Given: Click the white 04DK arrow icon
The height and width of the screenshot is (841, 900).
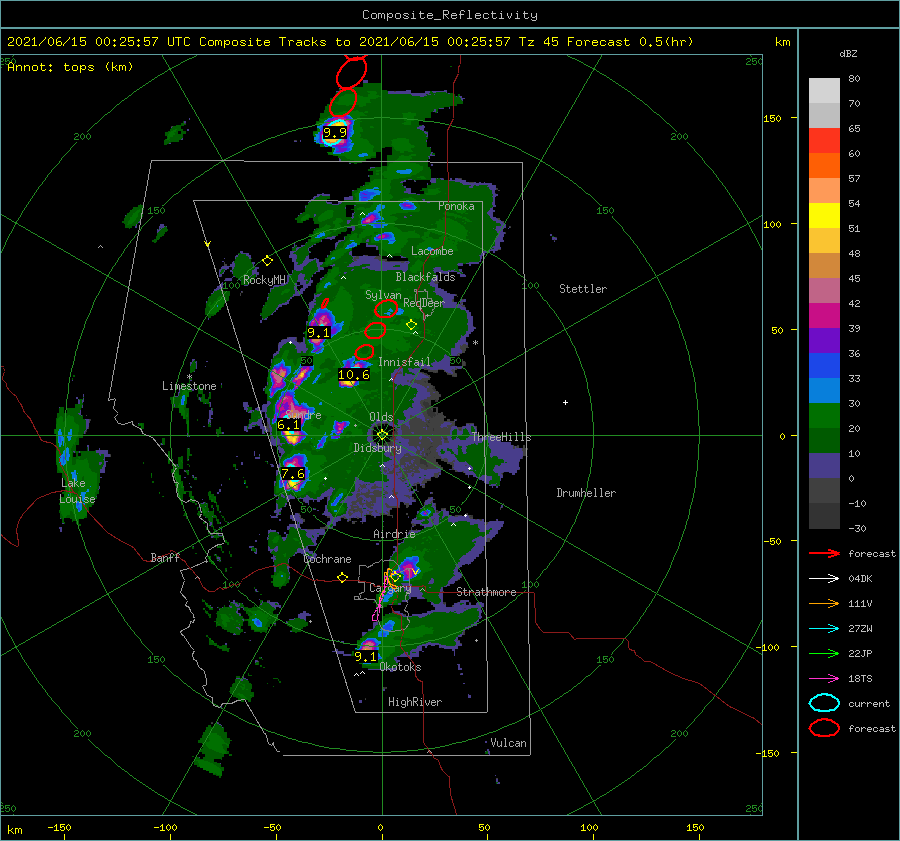Looking at the screenshot, I should pyautogui.click(x=824, y=578).
